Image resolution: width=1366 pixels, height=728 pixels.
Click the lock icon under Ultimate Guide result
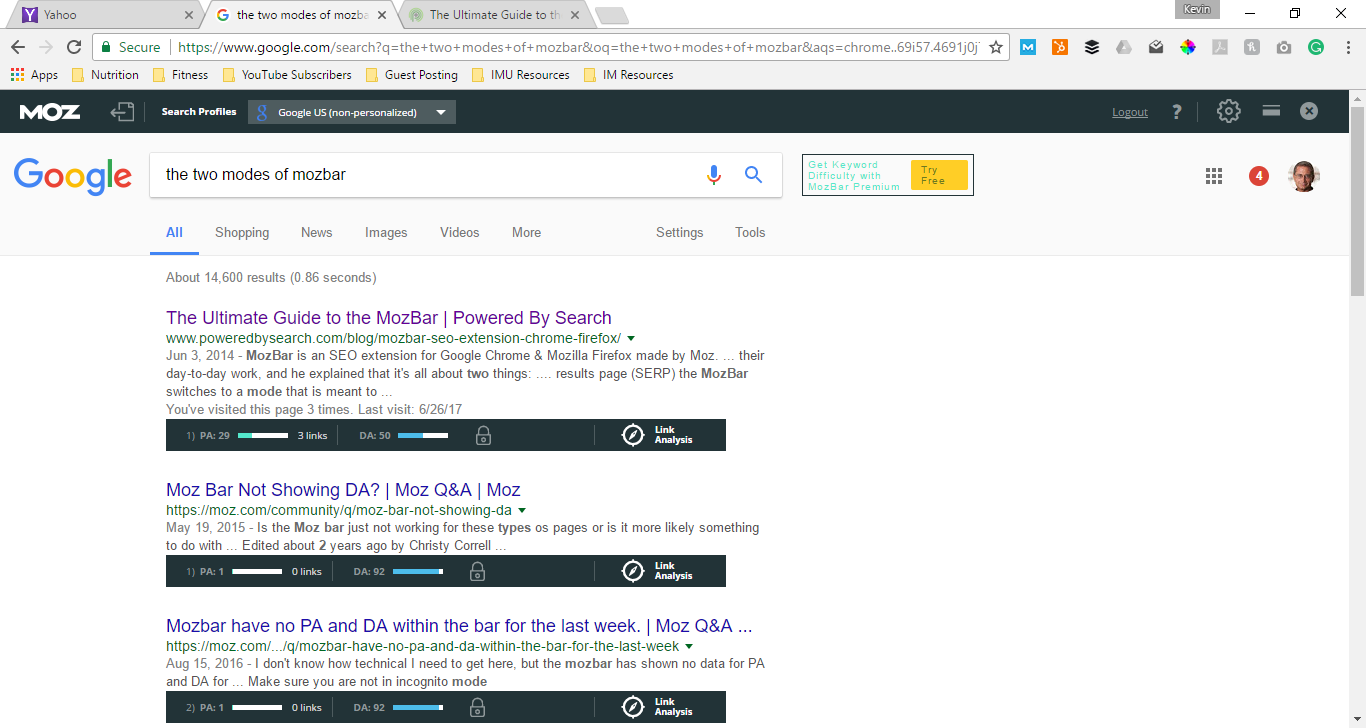(x=483, y=436)
